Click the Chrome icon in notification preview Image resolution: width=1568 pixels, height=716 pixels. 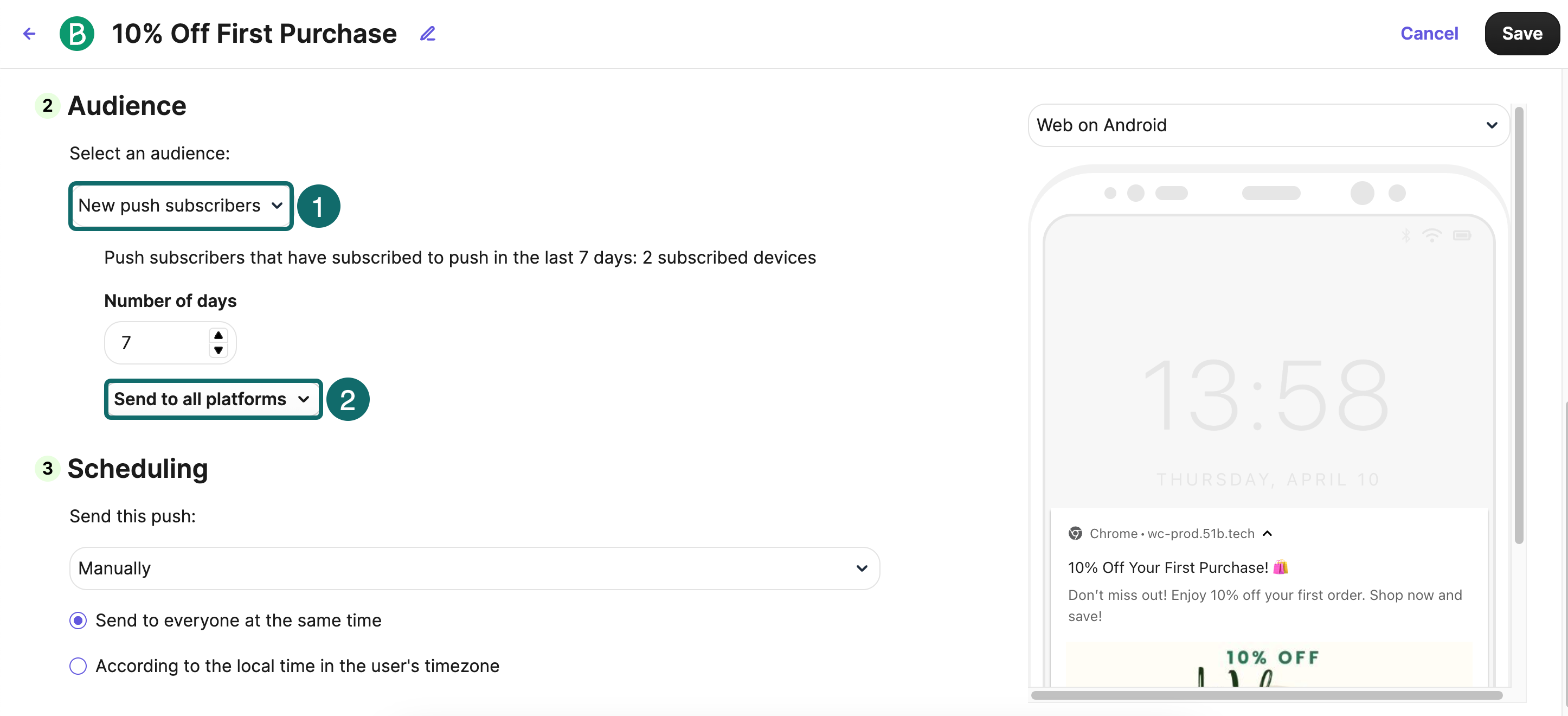pos(1075,533)
